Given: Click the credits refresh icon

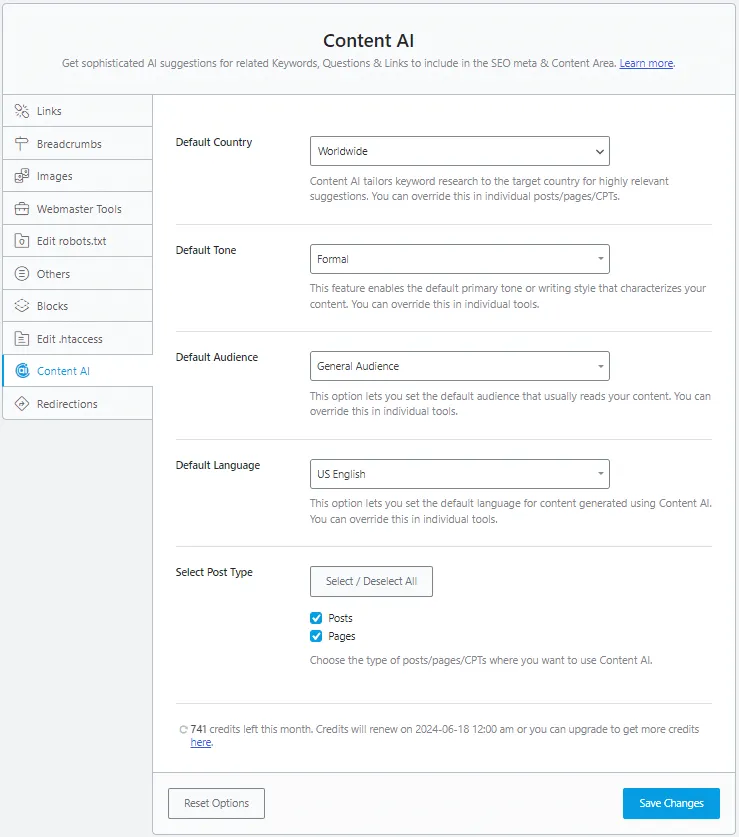Looking at the screenshot, I should click(x=182, y=730).
